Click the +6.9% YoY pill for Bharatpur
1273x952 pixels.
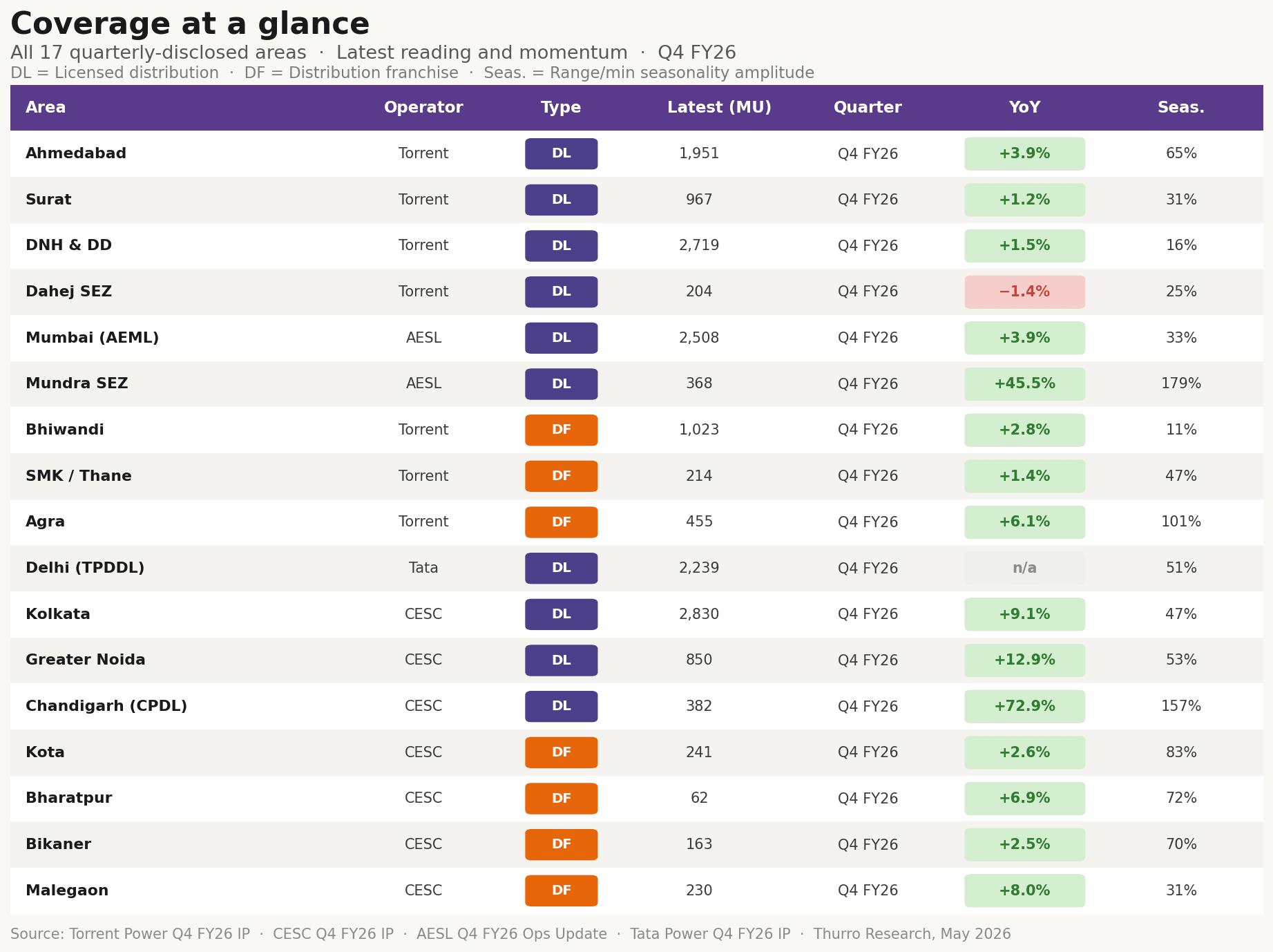coord(1024,798)
